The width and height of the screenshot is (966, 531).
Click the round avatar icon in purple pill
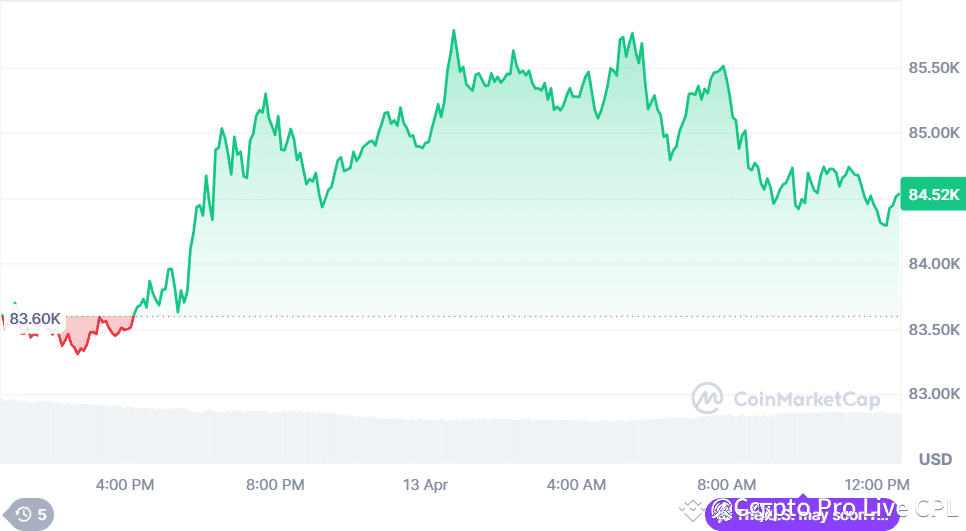pyautogui.click(x=721, y=511)
